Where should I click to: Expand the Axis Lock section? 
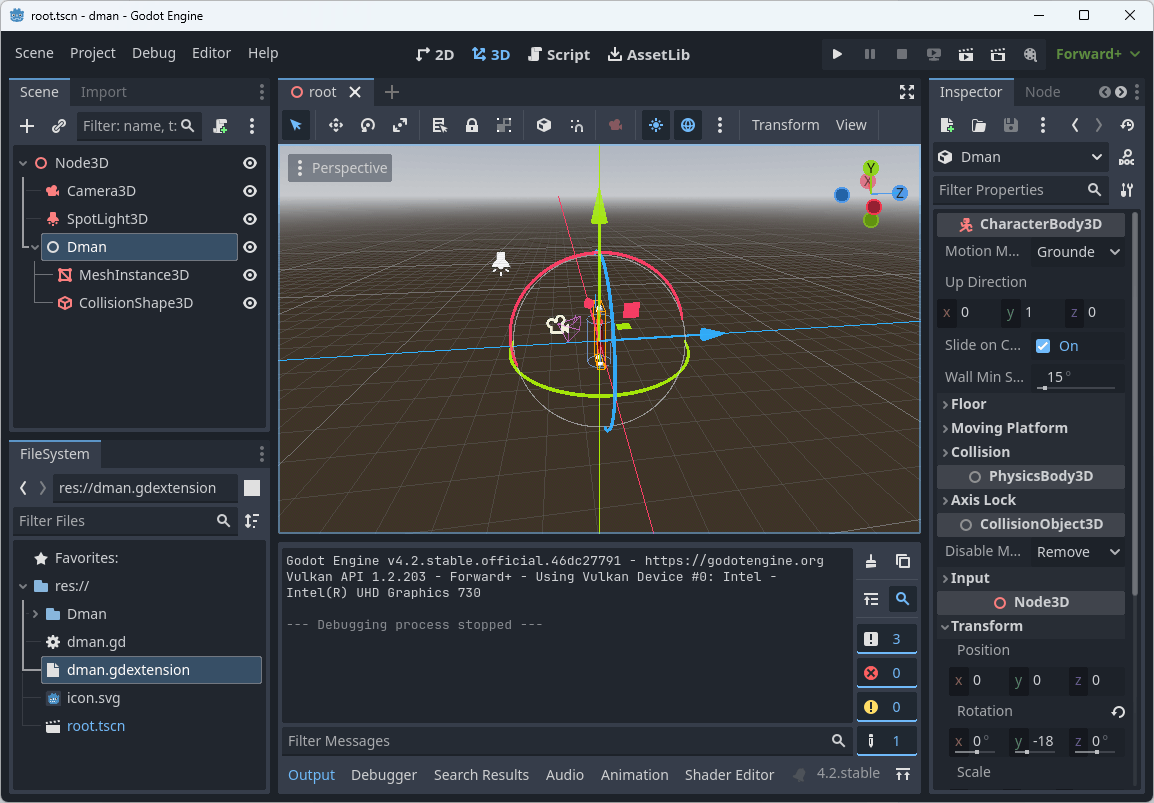(1030, 500)
